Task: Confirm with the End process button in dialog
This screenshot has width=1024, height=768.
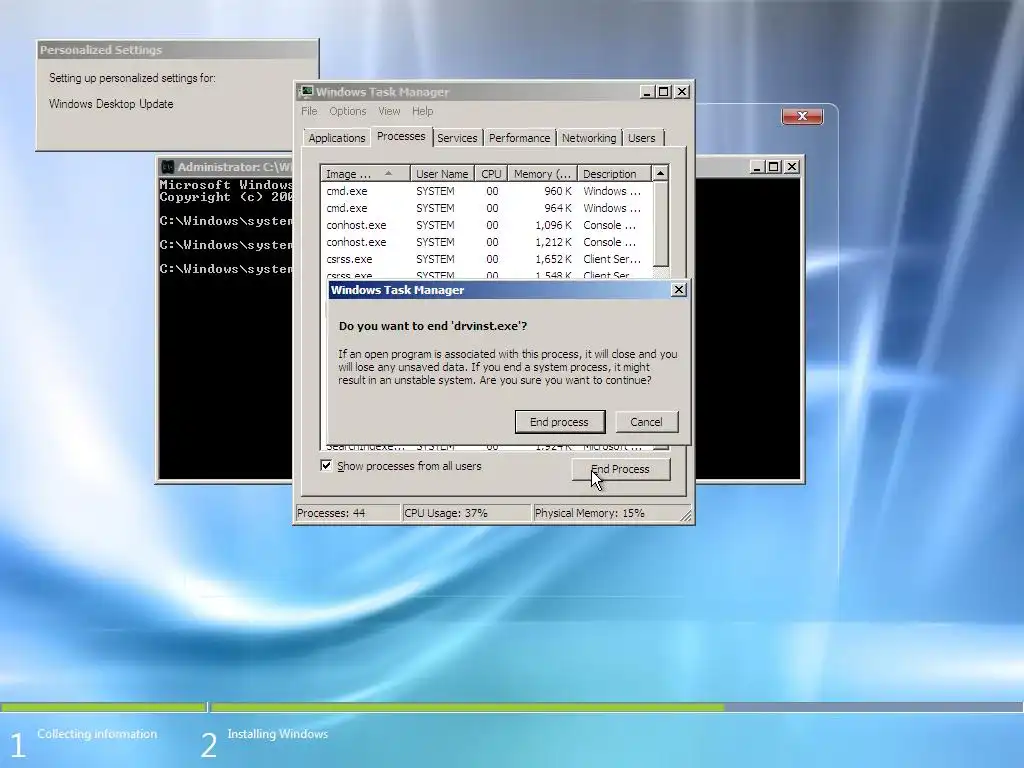Action: point(560,422)
